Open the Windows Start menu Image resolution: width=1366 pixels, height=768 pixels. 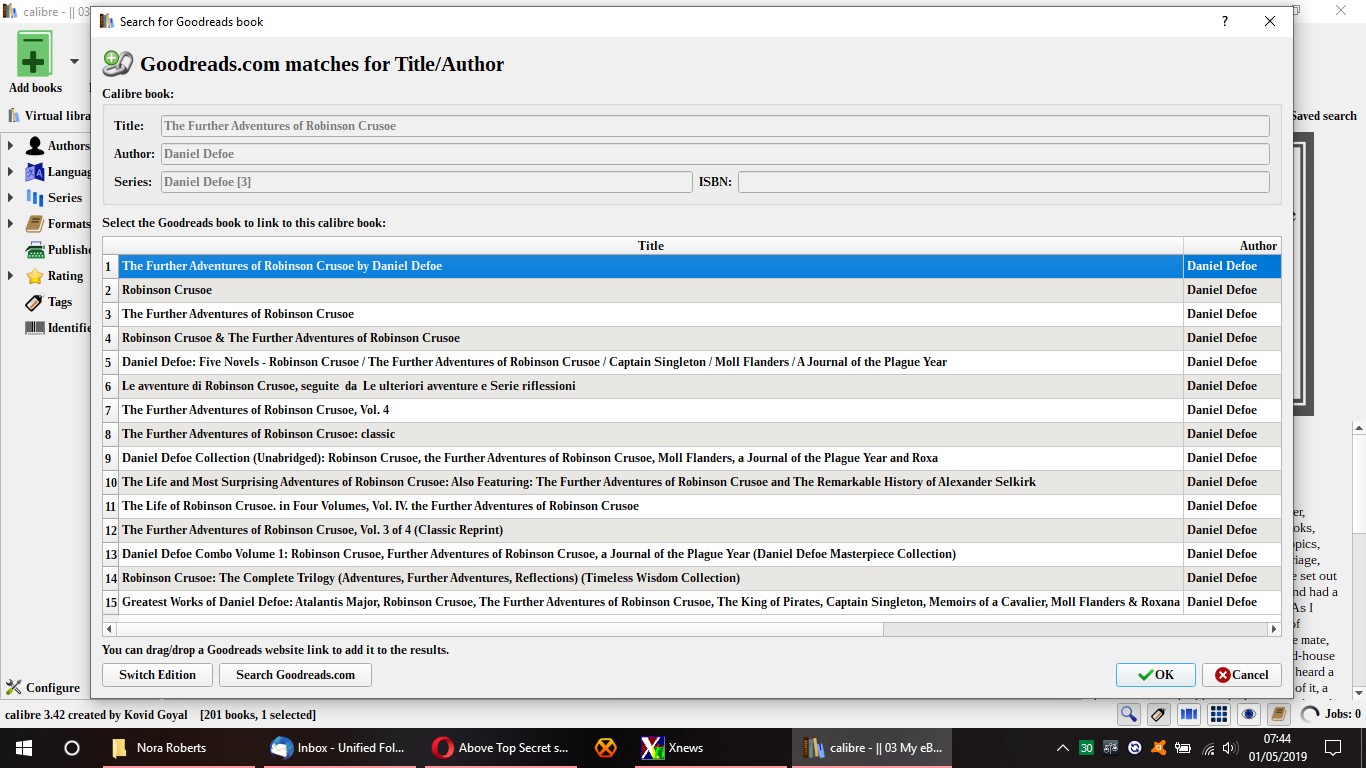tap(24, 748)
